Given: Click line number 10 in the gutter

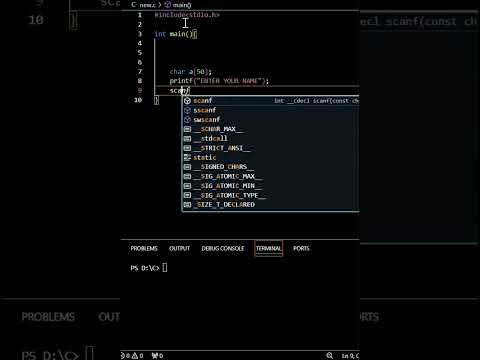Looking at the screenshot, I should [x=138, y=100].
